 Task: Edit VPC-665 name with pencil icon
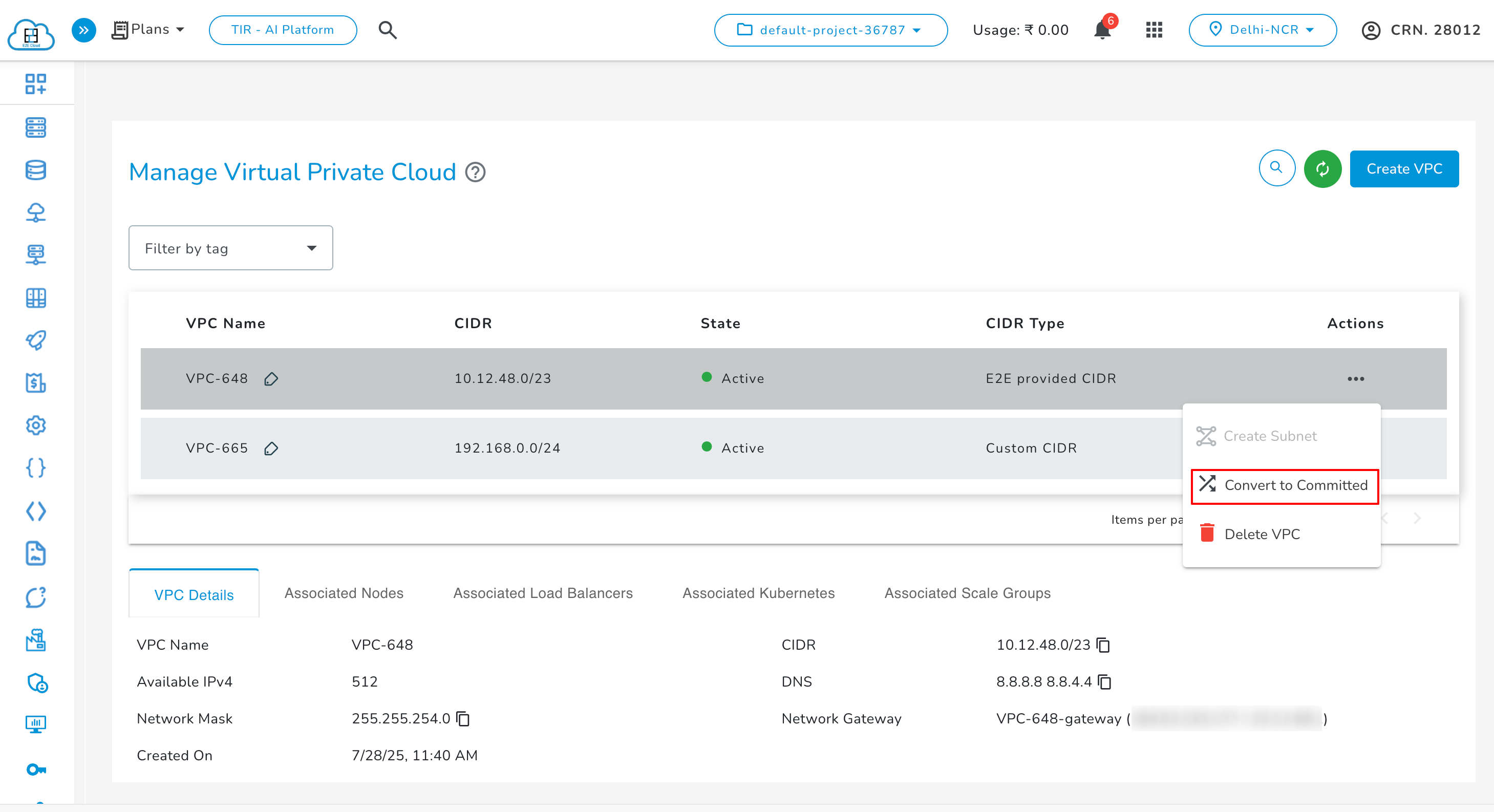[271, 448]
